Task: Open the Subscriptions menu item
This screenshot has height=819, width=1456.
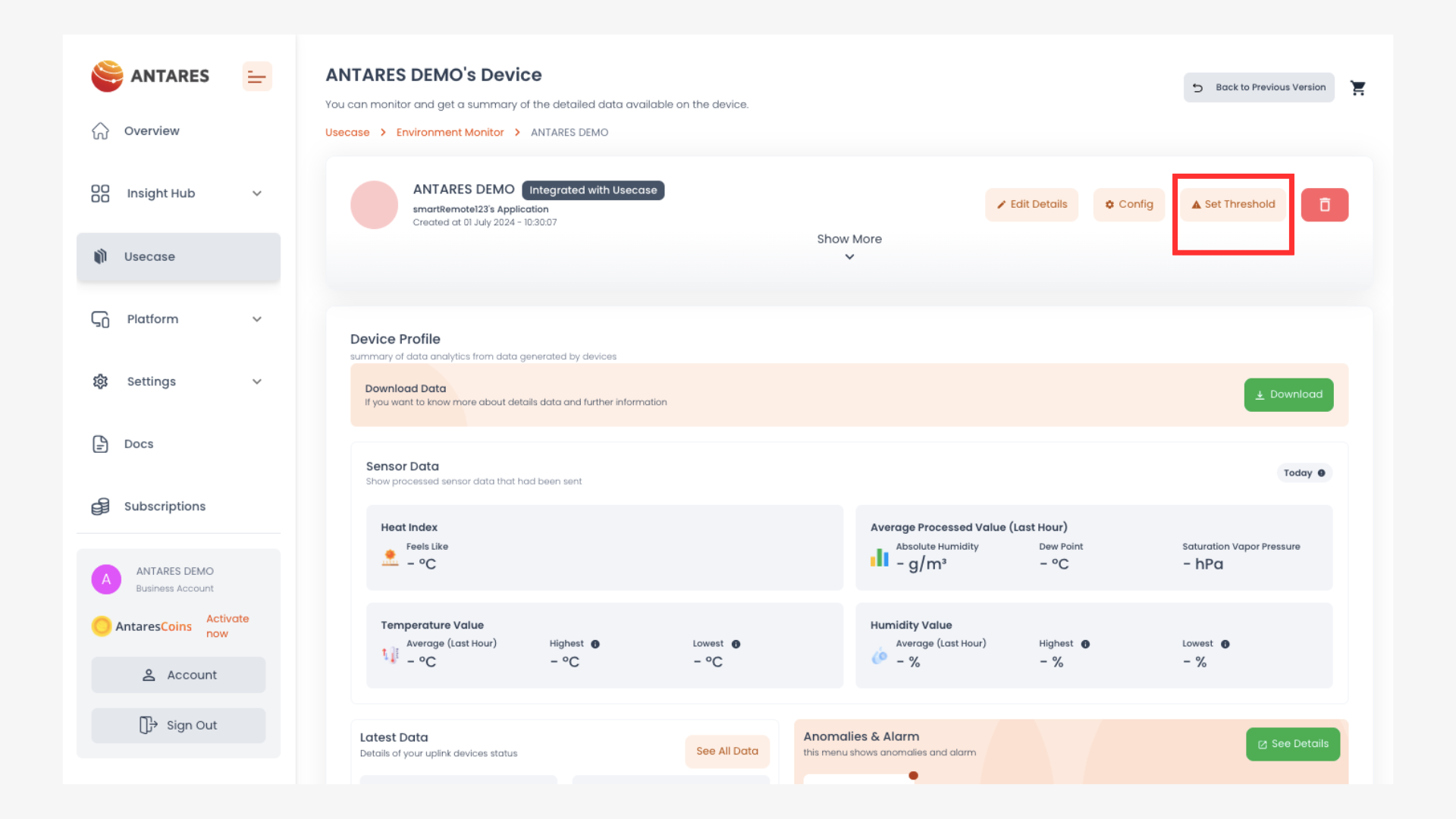Action: click(165, 507)
